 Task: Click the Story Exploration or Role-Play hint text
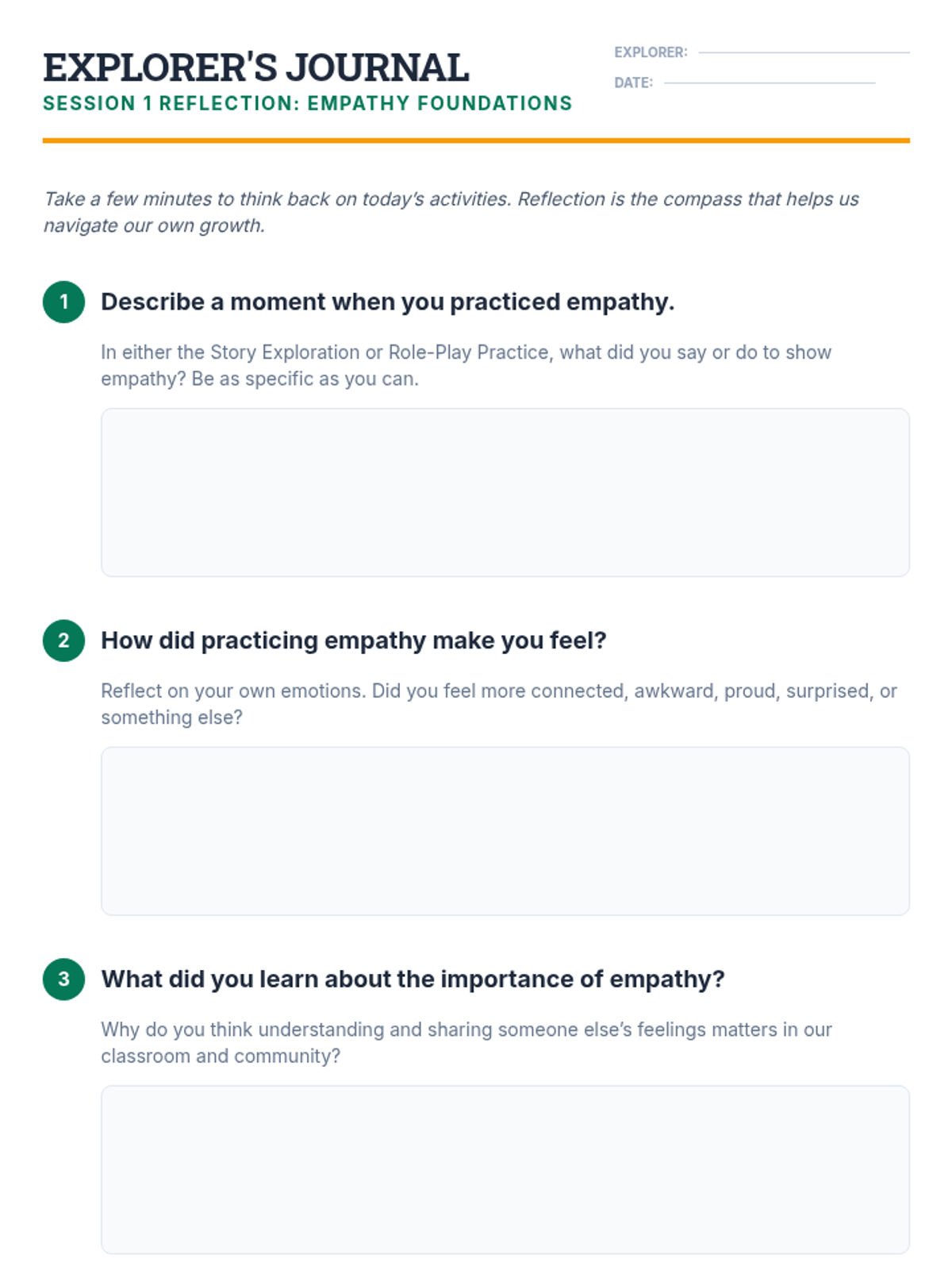click(x=466, y=365)
